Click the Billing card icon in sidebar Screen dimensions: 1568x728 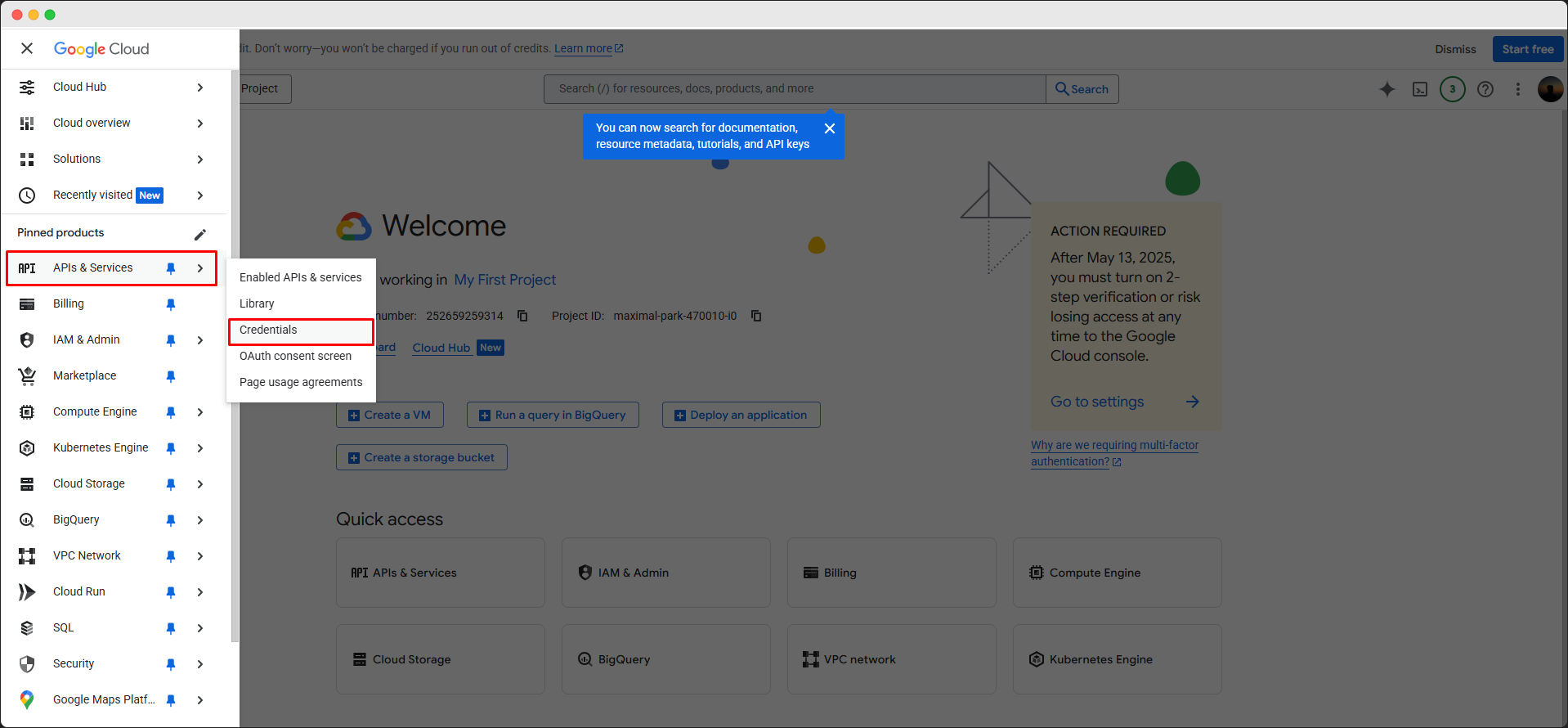pos(27,304)
